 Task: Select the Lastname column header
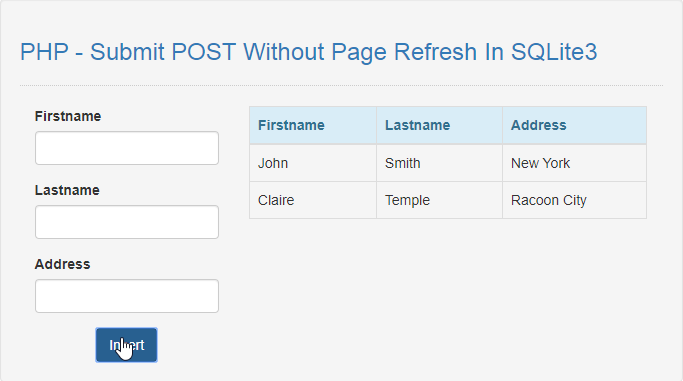coord(440,125)
